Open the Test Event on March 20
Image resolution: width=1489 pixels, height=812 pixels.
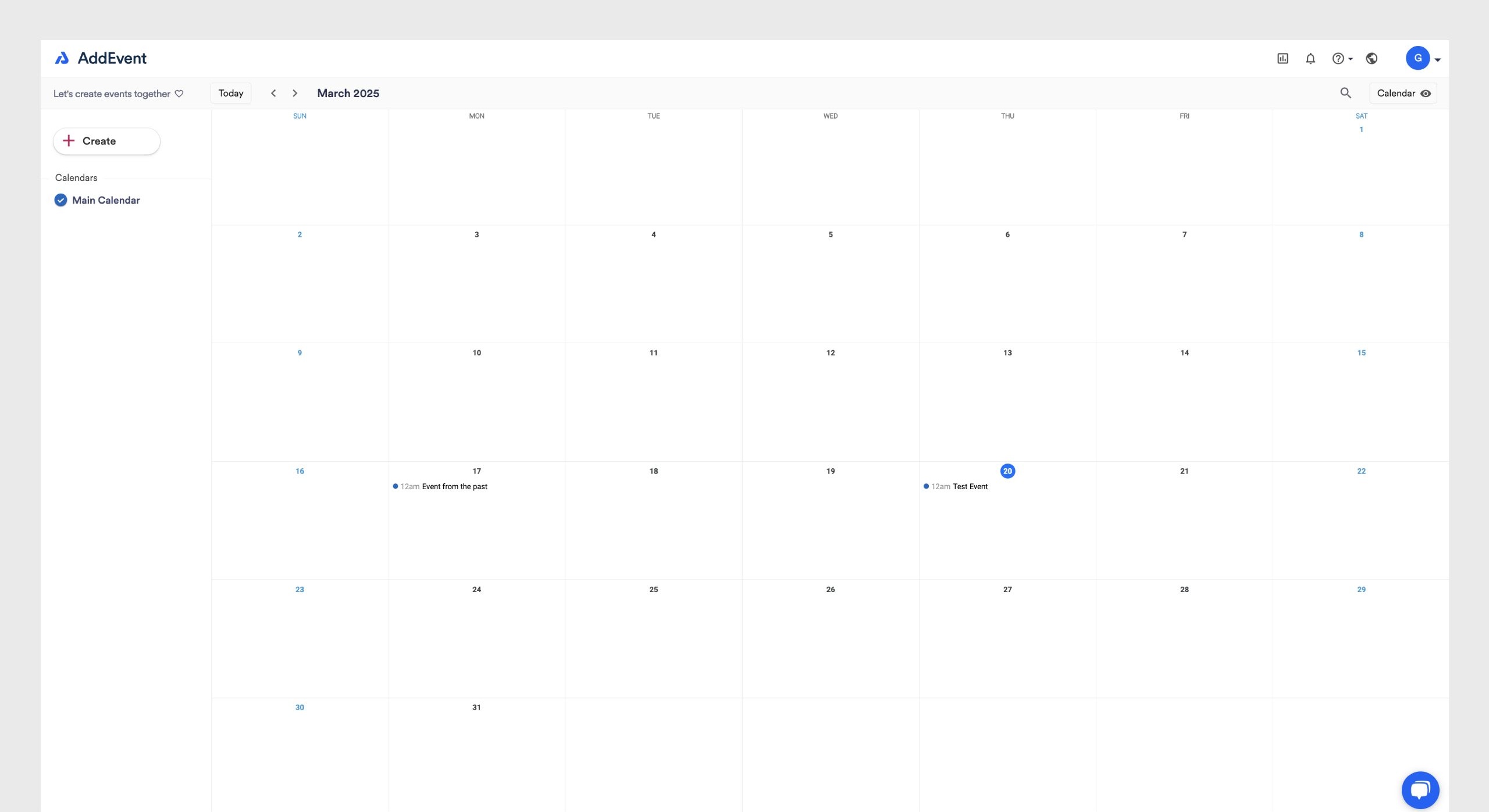[x=970, y=486]
